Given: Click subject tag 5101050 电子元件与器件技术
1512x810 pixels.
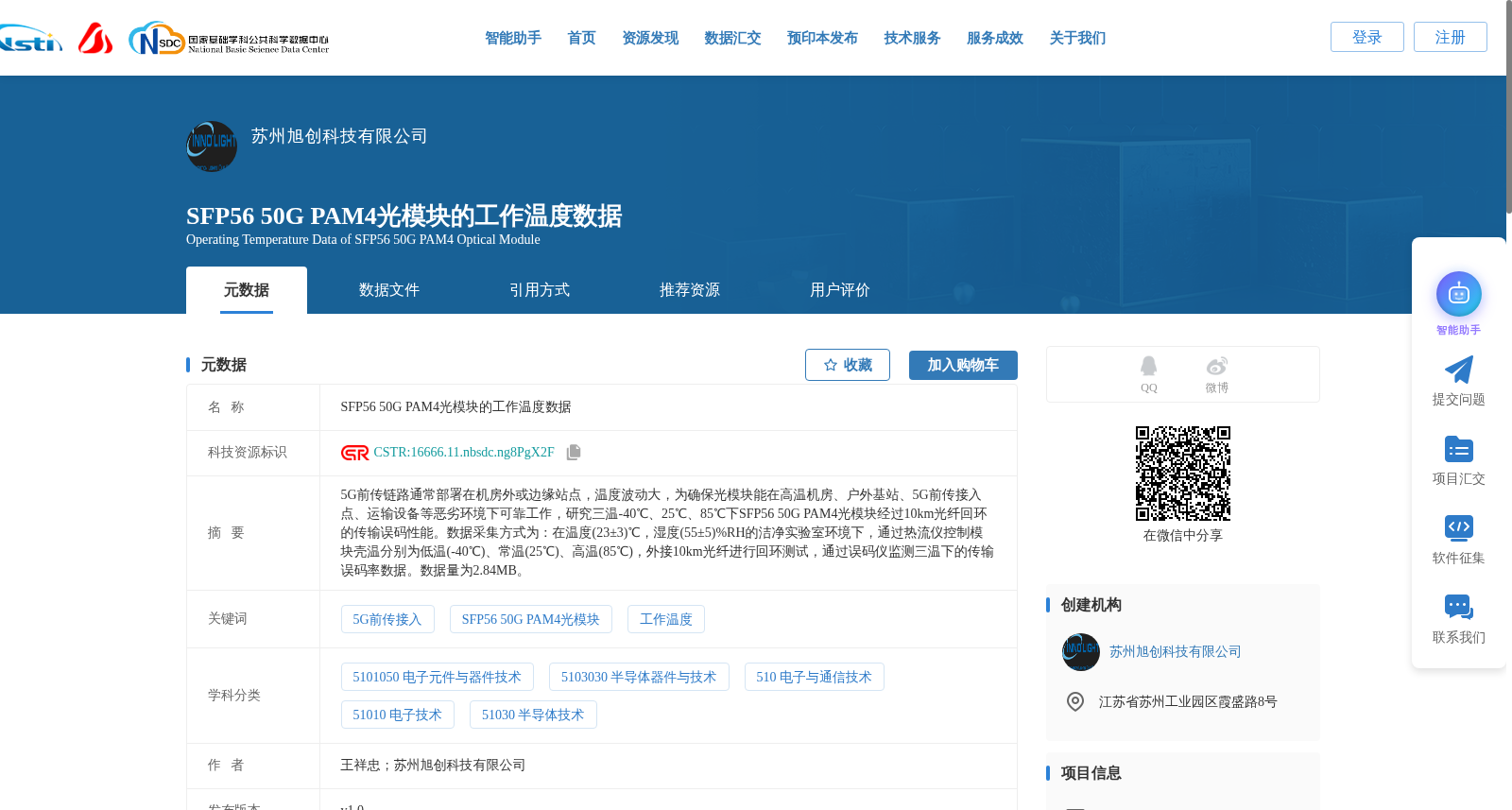Looking at the screenshot, I should pos(438,677).
